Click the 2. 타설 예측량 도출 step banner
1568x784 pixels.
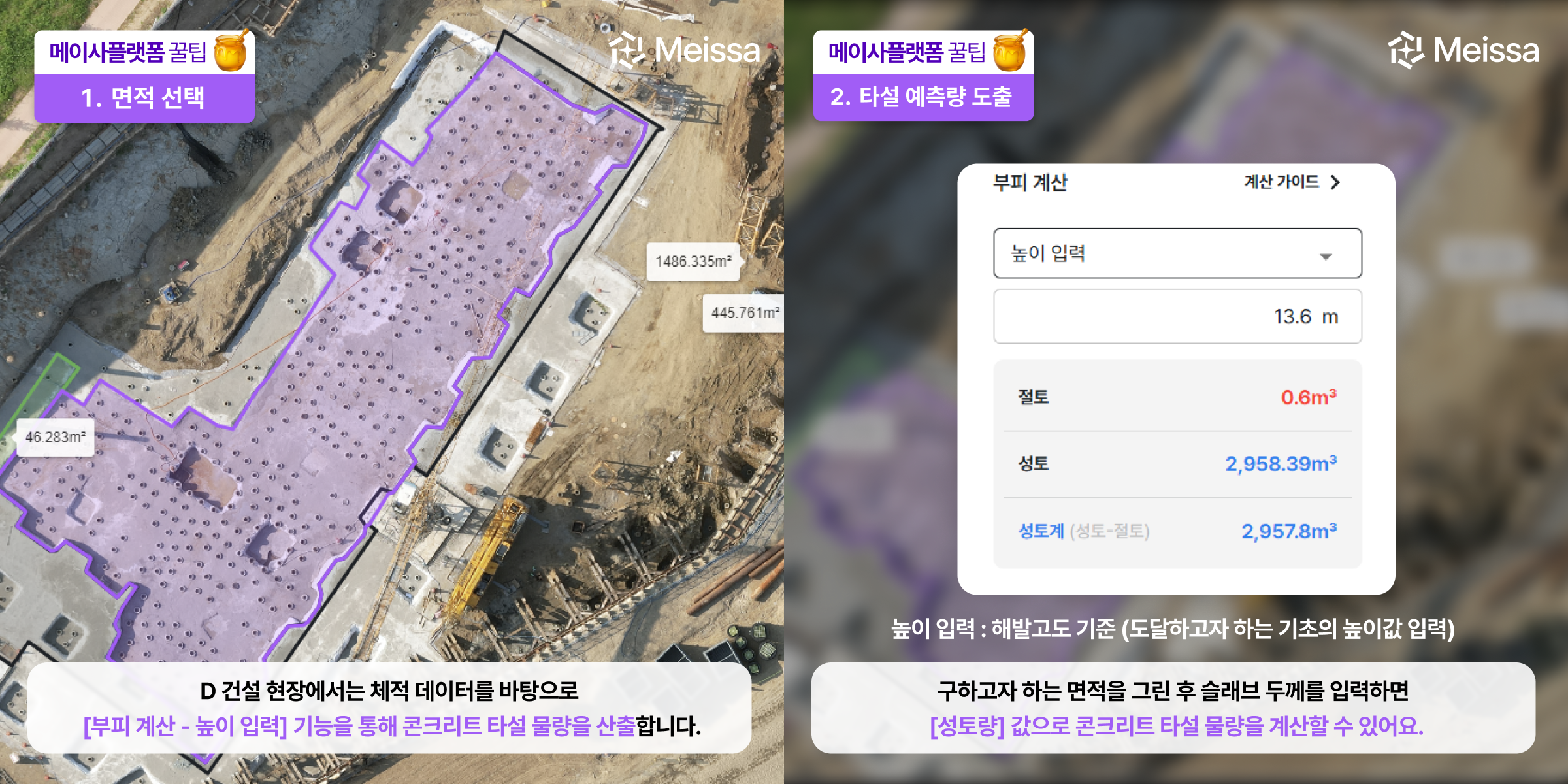pyautogui.click(x=923, y=97)
